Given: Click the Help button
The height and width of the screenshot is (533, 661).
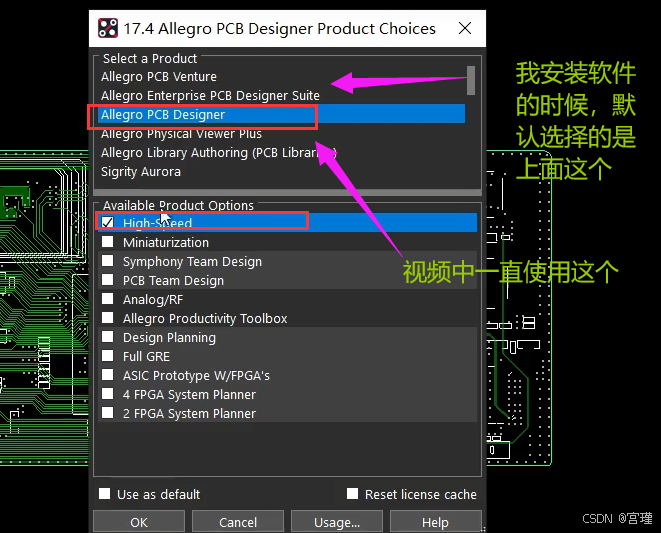Looking at the screenshot, I should [x=435, y=522].
